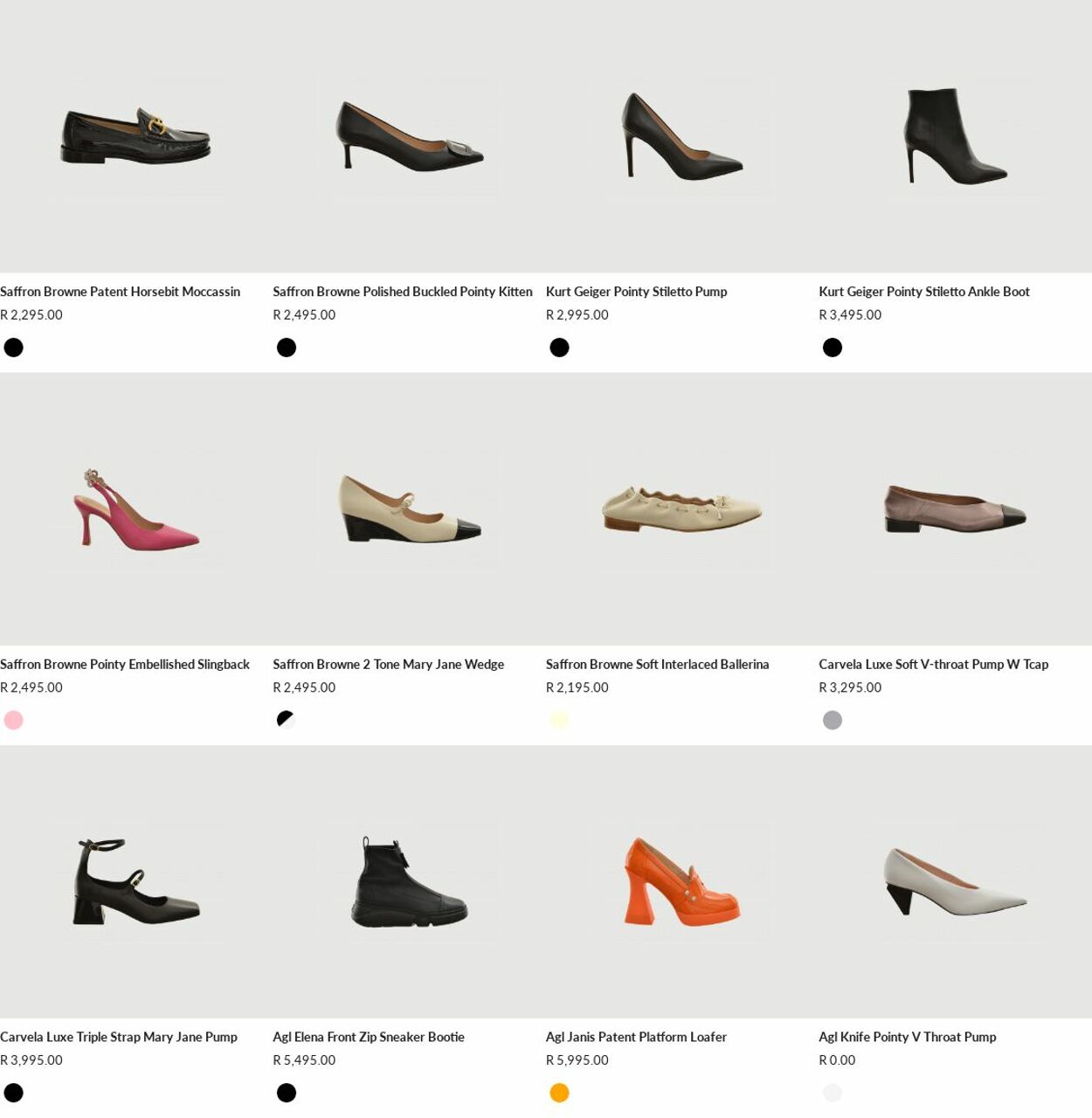This screenshot has height=1118, width=1092.
Task: Click the Carvela Luxe Soft V-throat Pump W Tcap title
Action: coord(934,665)
